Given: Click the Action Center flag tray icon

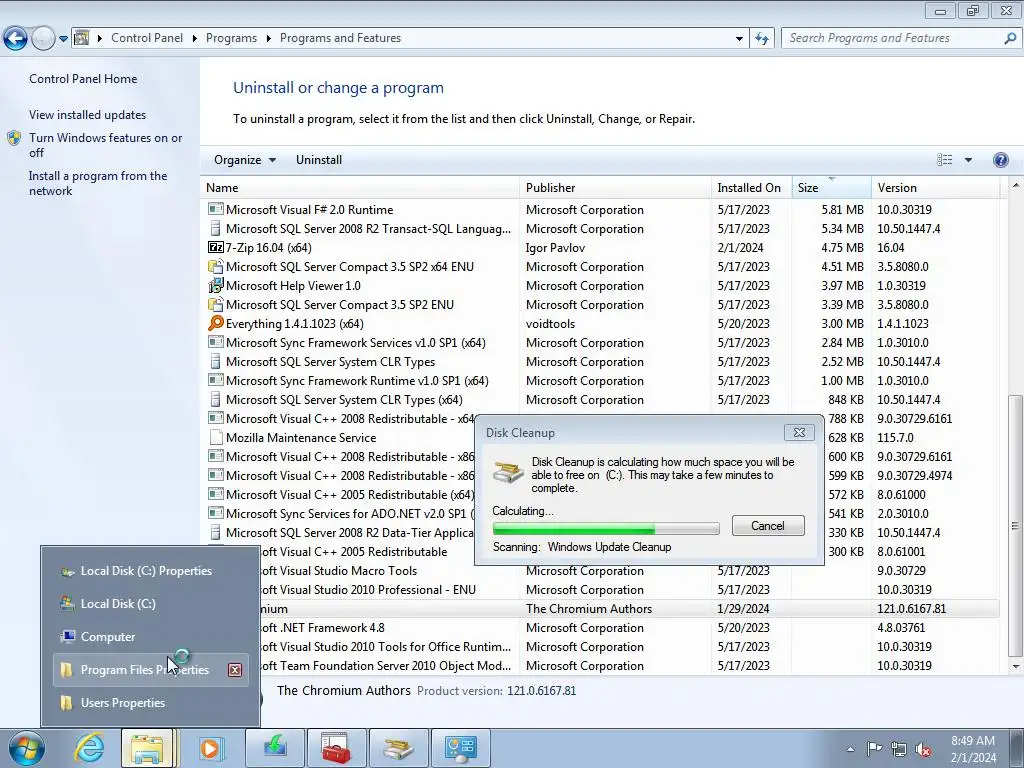Looking at the screenshot, I should tap(874, 749).
